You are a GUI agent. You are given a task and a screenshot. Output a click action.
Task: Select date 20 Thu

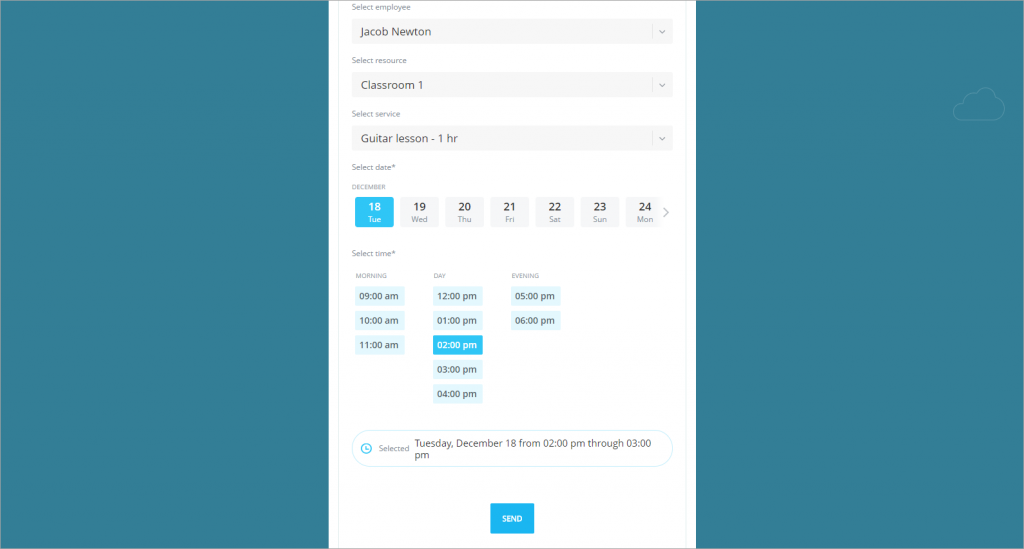pyautogui.click(x=464, y=212)
